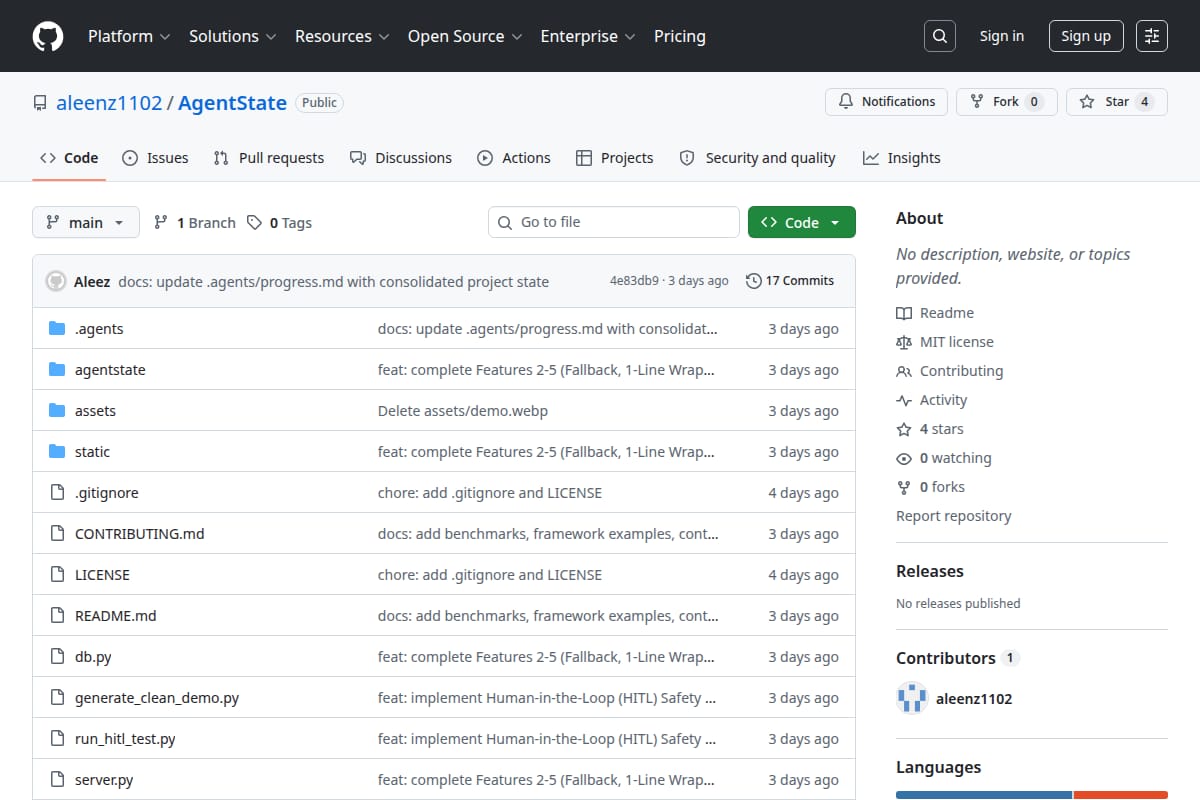Screen dimensions: 1200x800
Task: Click the file icon next to CONTRIBUTING.md
Action: (57, 534)
